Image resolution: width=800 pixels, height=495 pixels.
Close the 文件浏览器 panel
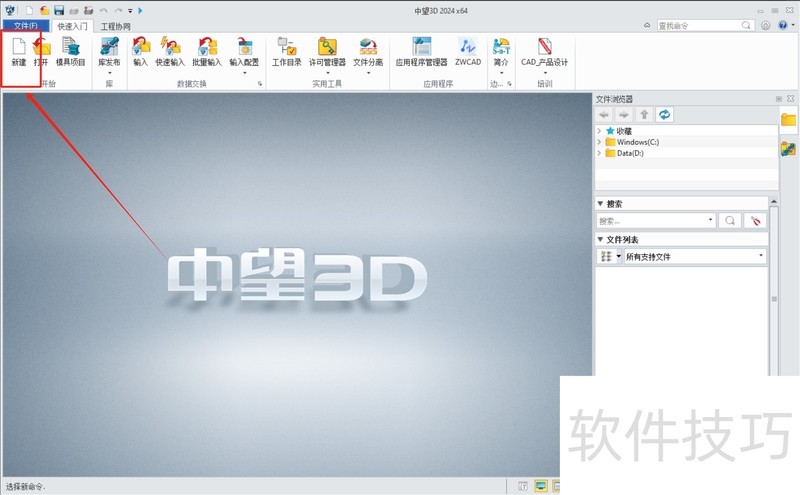tap(790, 98)
